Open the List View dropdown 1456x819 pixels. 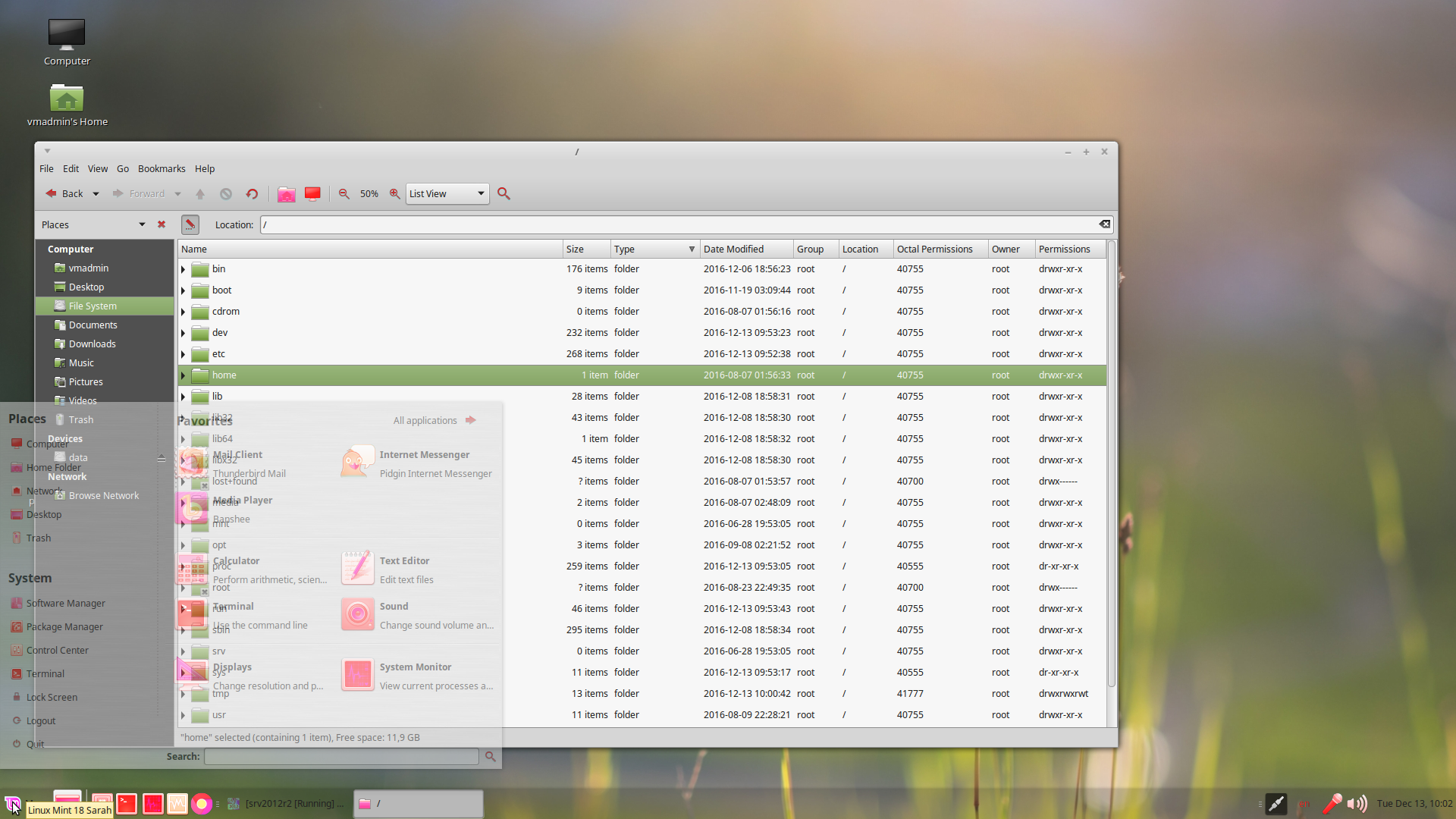click(x=447, y=194)
